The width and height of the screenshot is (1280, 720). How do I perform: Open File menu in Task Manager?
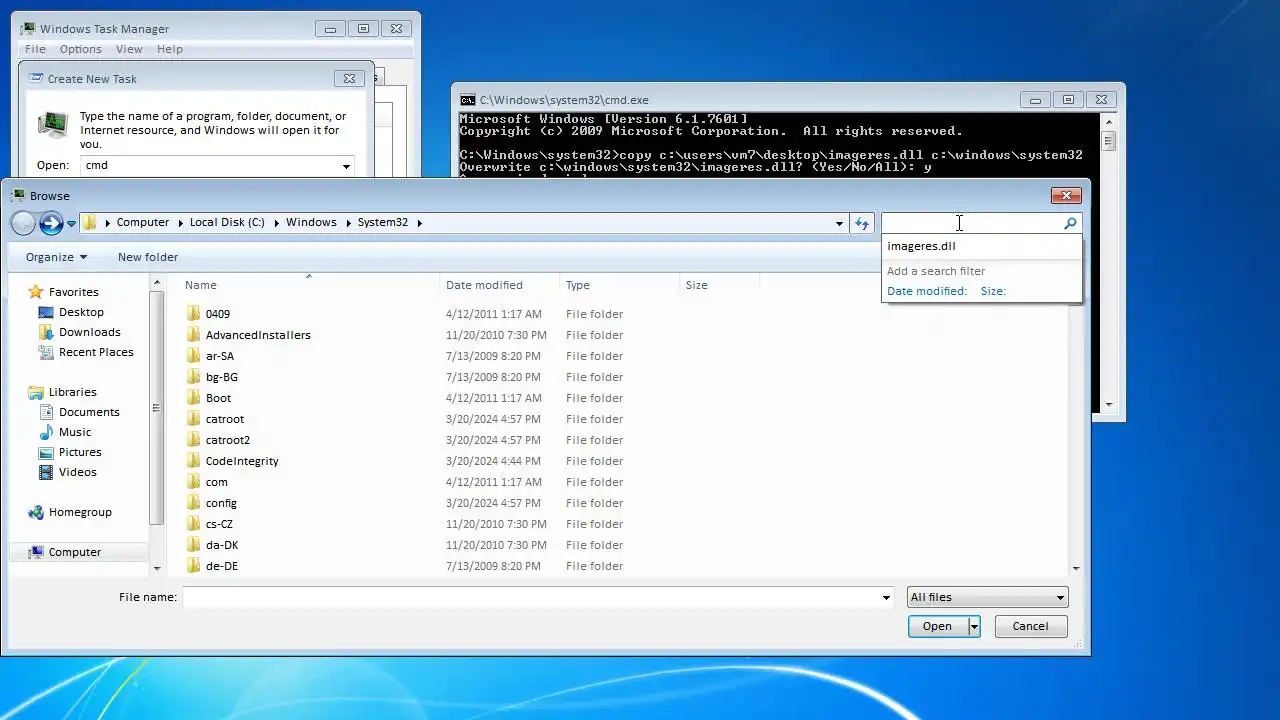tap(35, 49)
